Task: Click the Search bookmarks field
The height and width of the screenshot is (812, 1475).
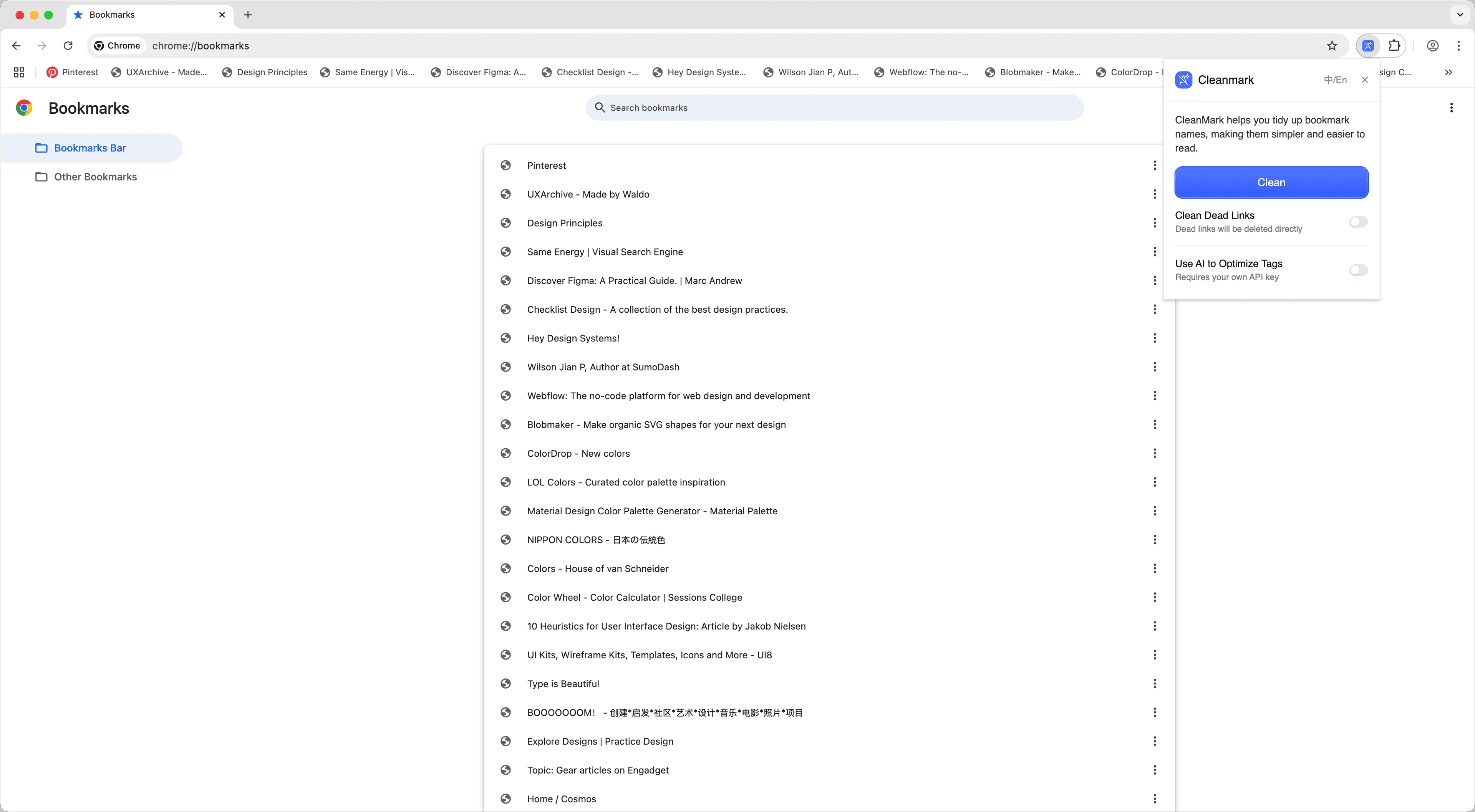Action: (834, 108)
